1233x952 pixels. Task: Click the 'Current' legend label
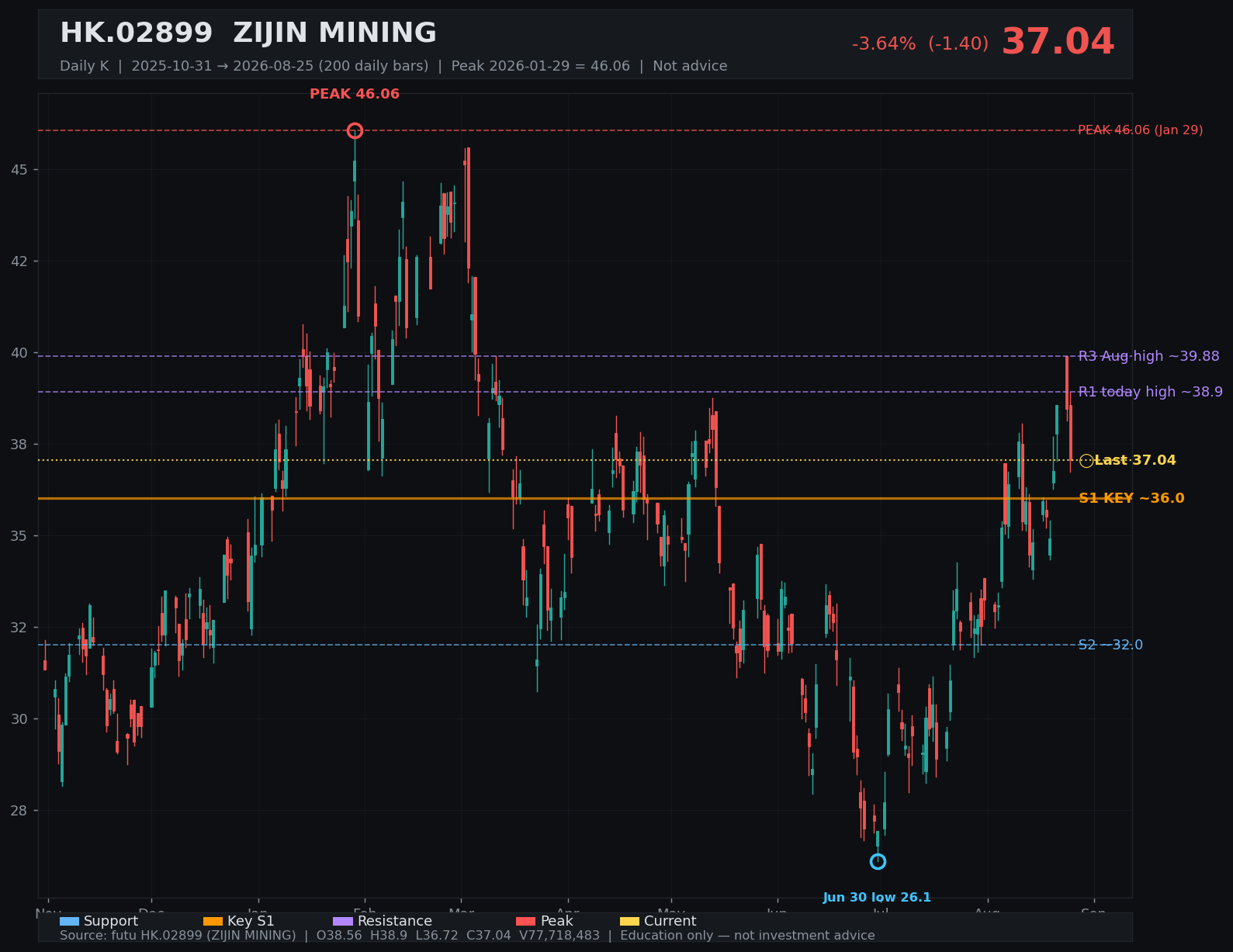pyautogui.click(x=670, y=921)
